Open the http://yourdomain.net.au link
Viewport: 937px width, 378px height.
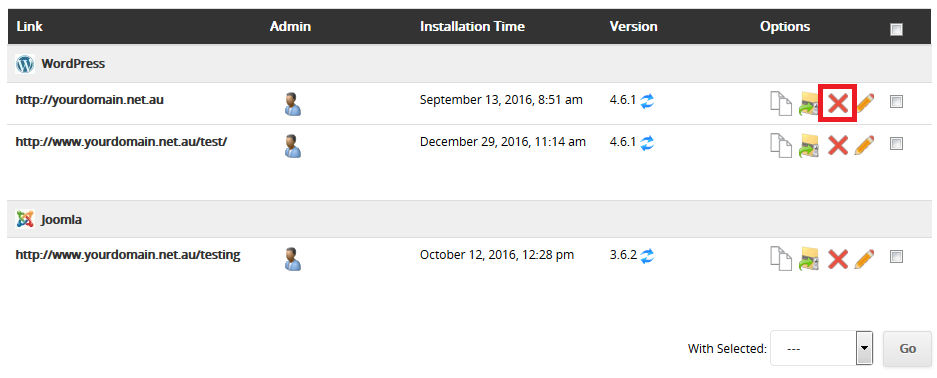[x=90, y=100]
